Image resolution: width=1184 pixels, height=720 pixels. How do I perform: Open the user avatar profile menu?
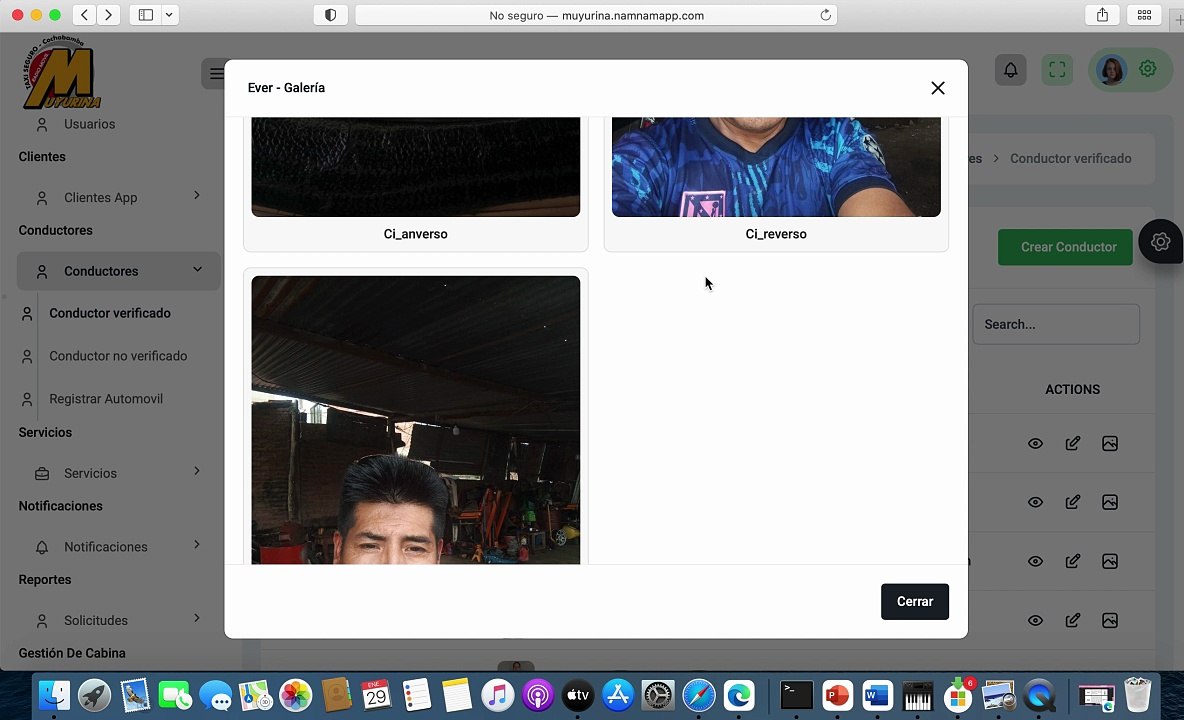pos(1112,70)
